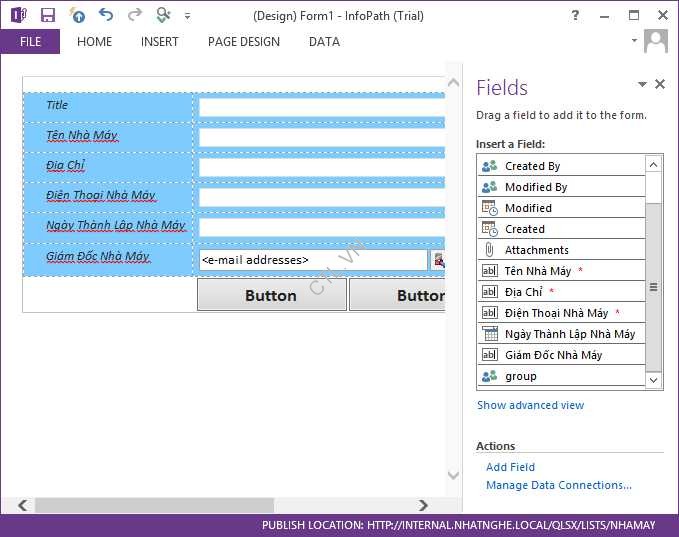The image size is (679, 537).
Task: Select the Attachments field paperclip item
Action: (x=536, y=250)
